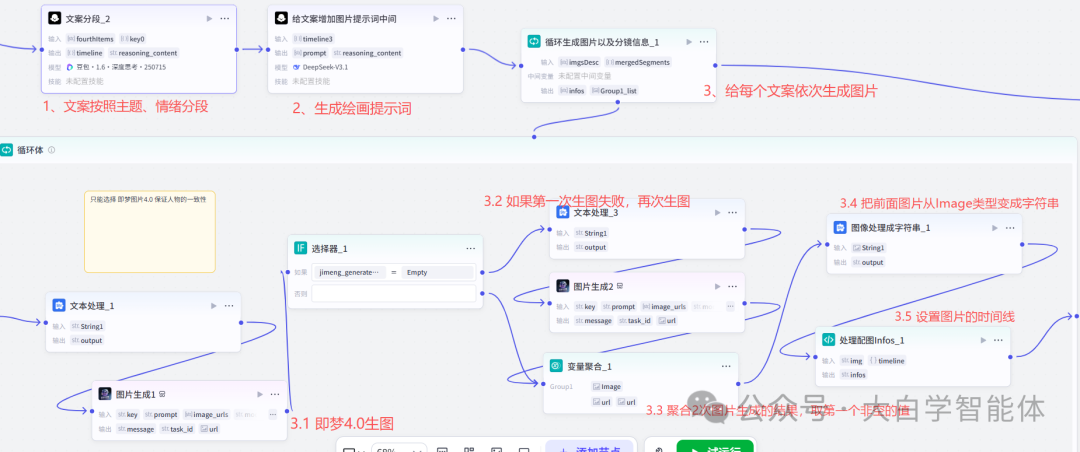Image resolution: width=1080 pixels, height=452 pixels.
Task: Open more options for 选择器_1
Action: click(470, 248)
